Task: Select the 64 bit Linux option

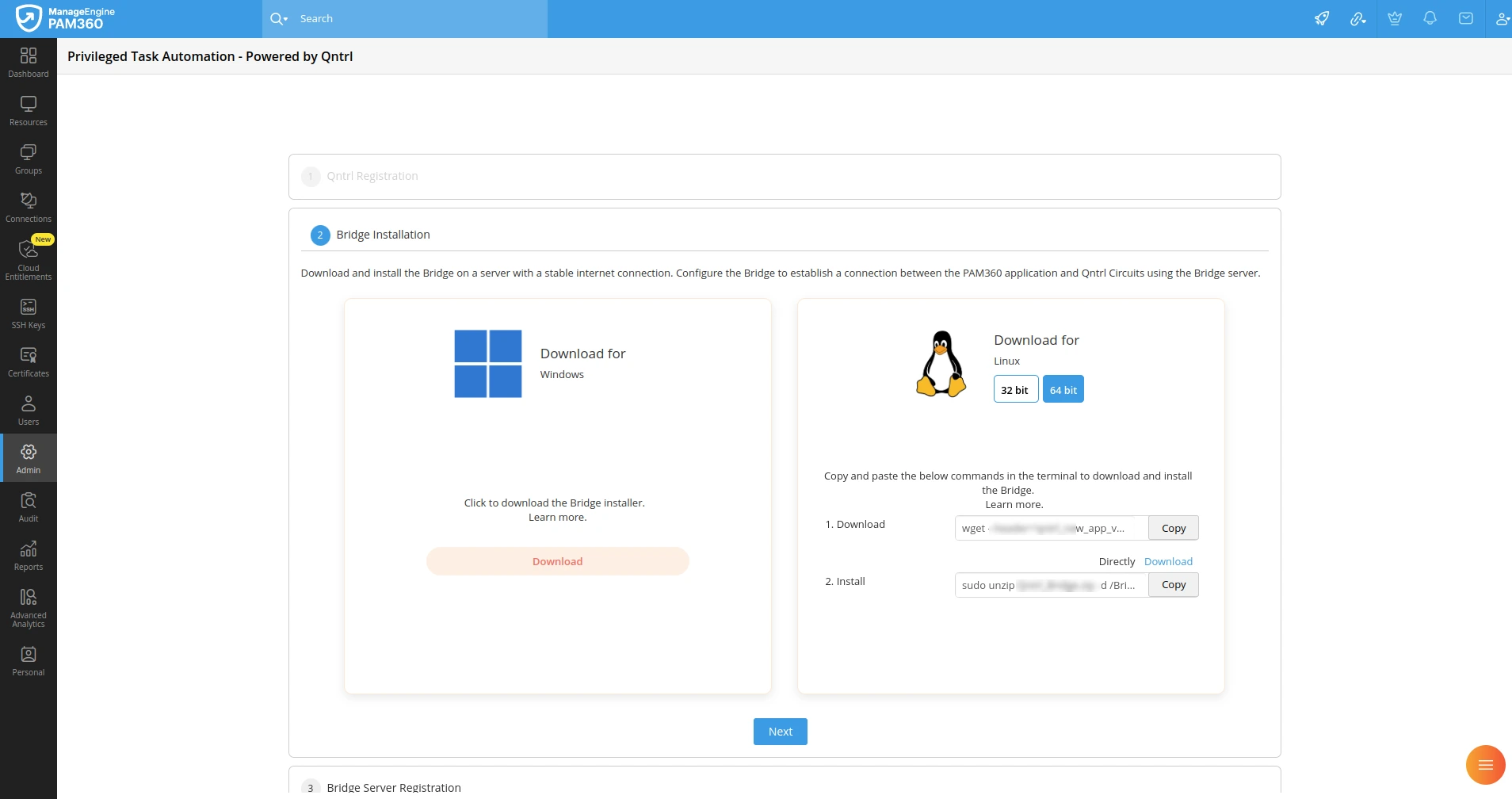Action: pos(1063,389)
